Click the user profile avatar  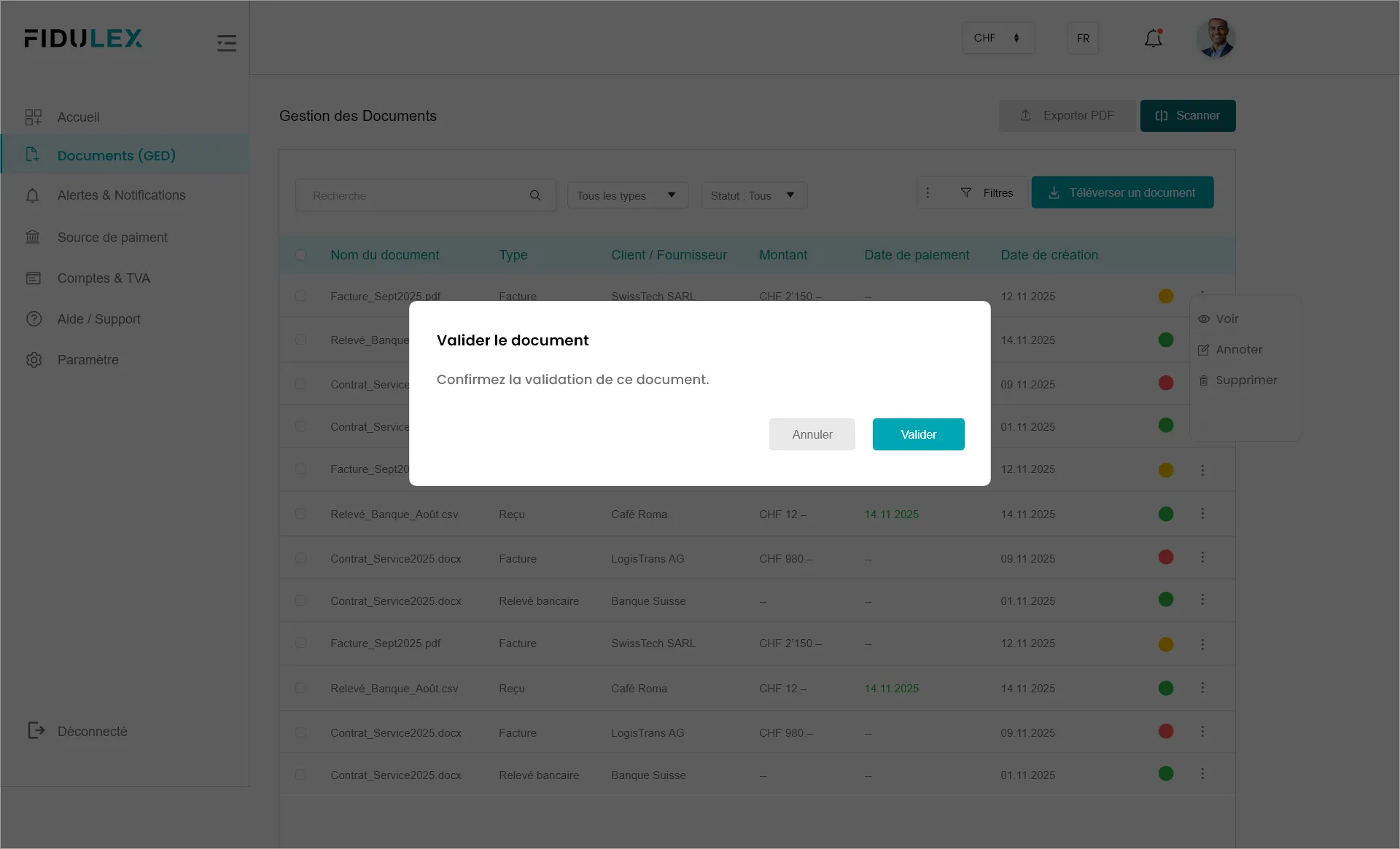pos(1216,38)
